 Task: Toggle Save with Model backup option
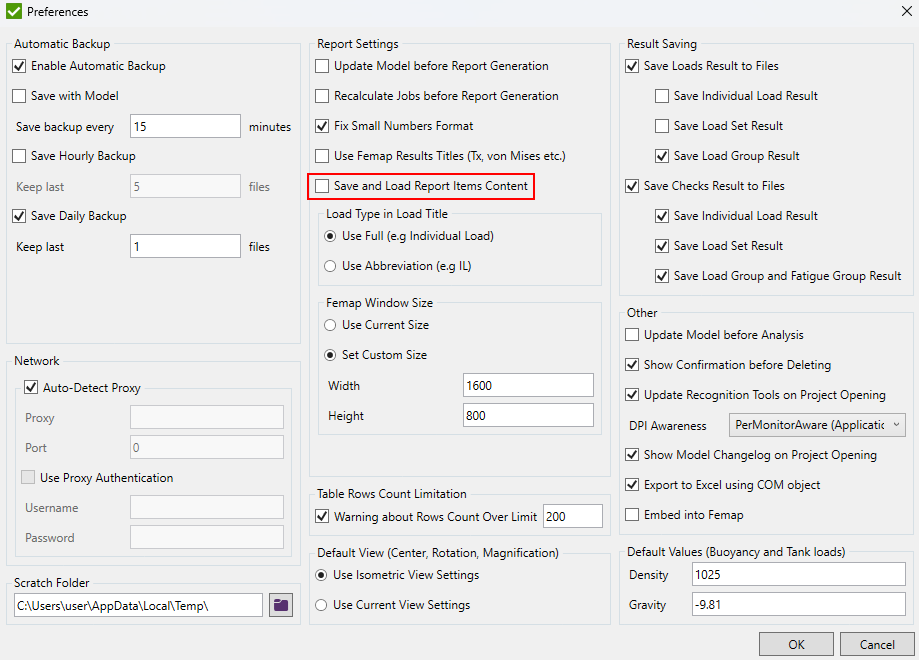18,96
